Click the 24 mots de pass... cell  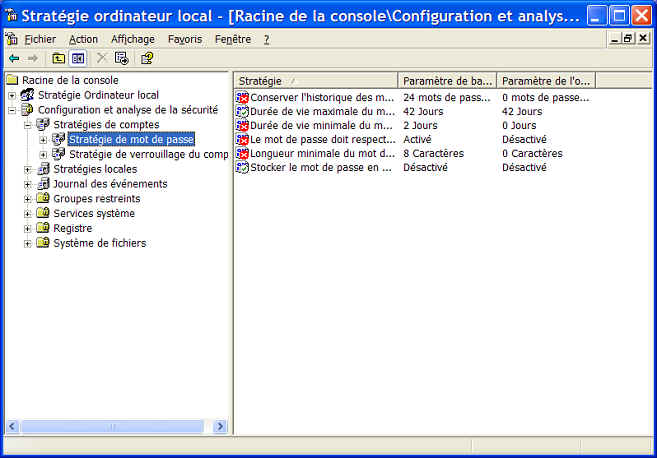click(447, 98)
